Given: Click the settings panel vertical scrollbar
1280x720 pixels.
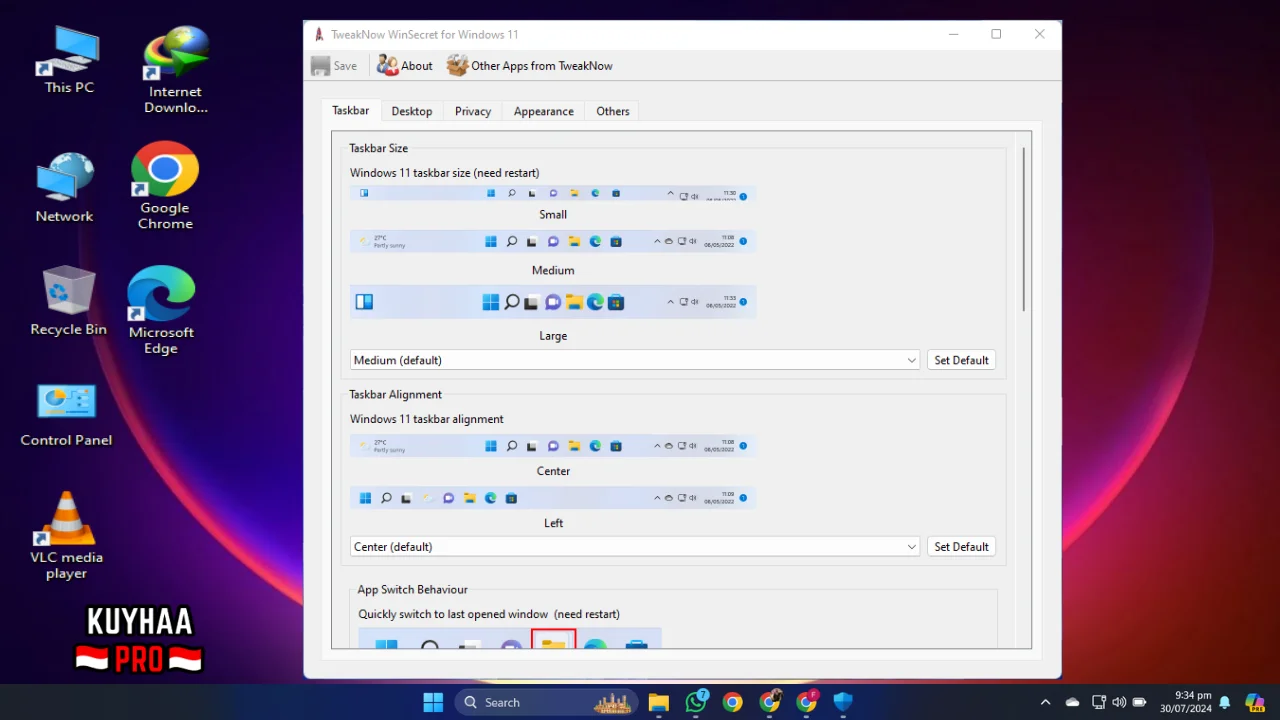Looking at the screenshot, I should [1024, 230].
